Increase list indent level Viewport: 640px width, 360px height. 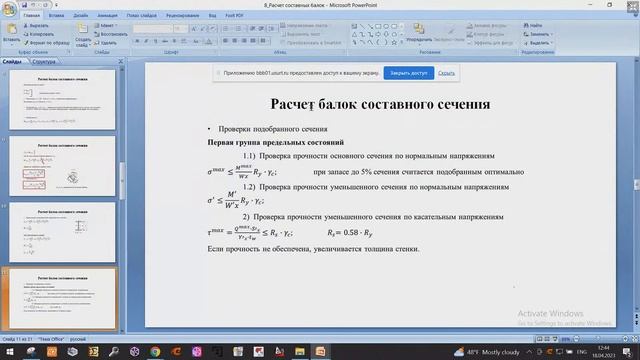point(262,28)
